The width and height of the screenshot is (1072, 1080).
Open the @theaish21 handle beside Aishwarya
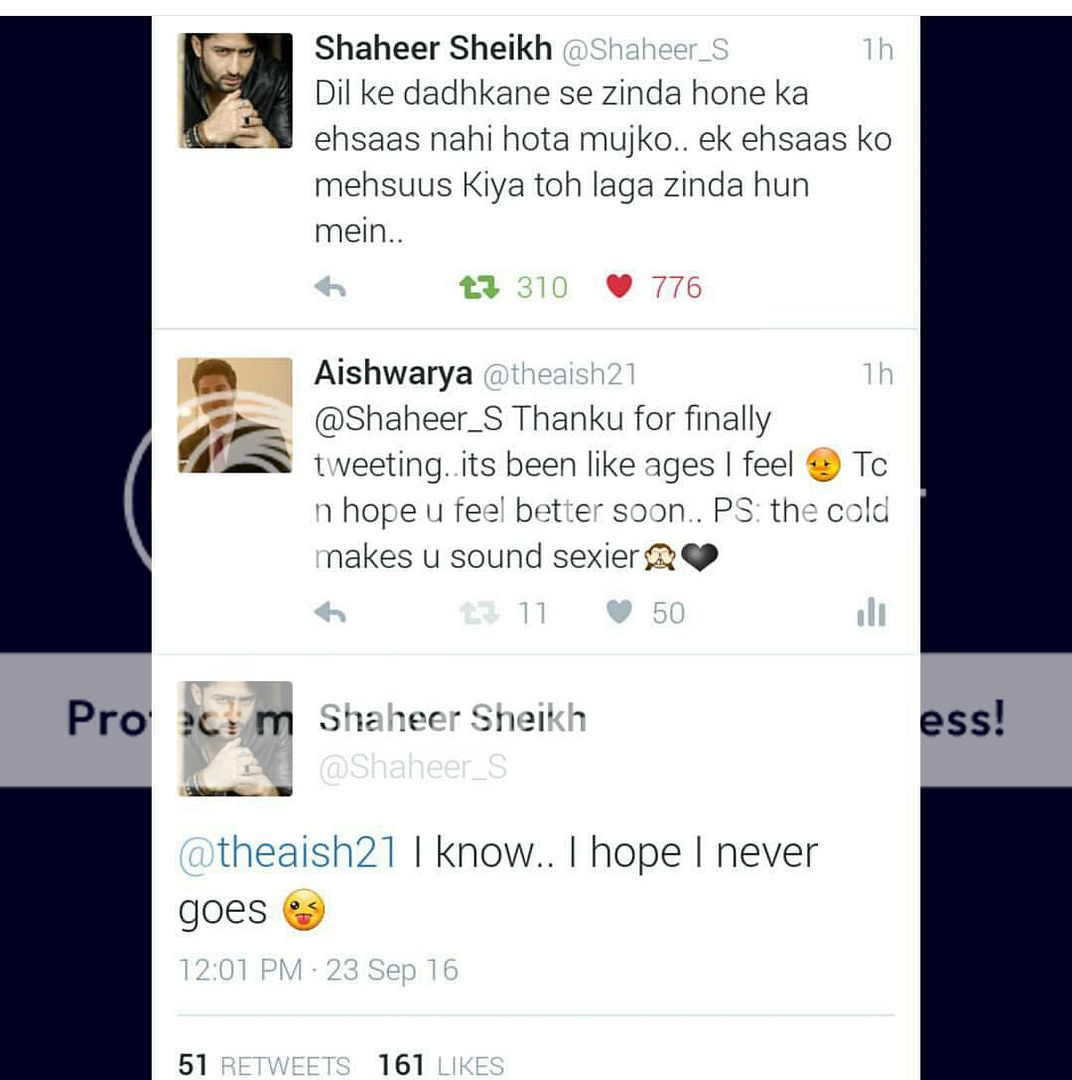point(560,374)
